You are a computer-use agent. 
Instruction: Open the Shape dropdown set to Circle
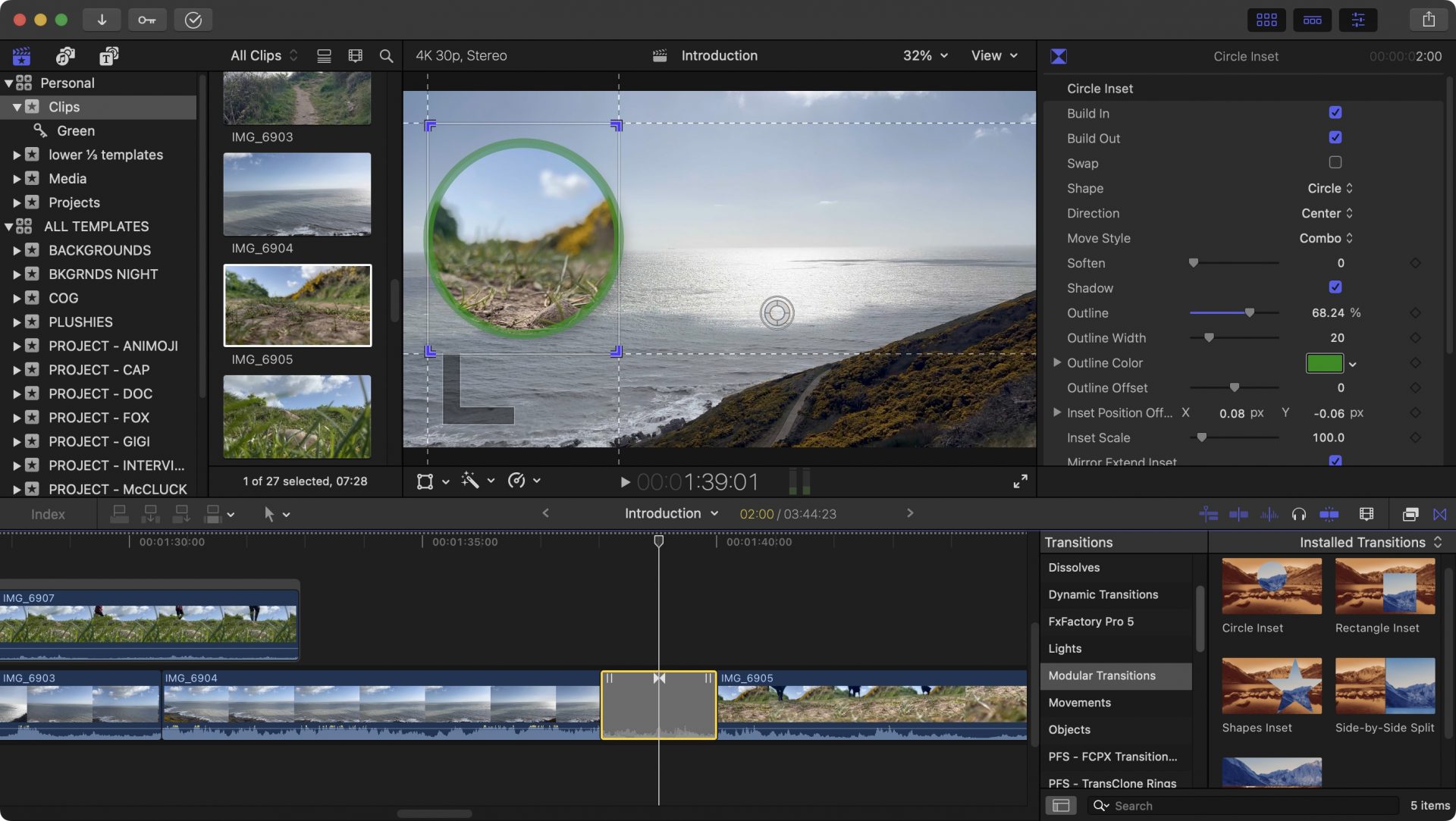[1329, 188]
